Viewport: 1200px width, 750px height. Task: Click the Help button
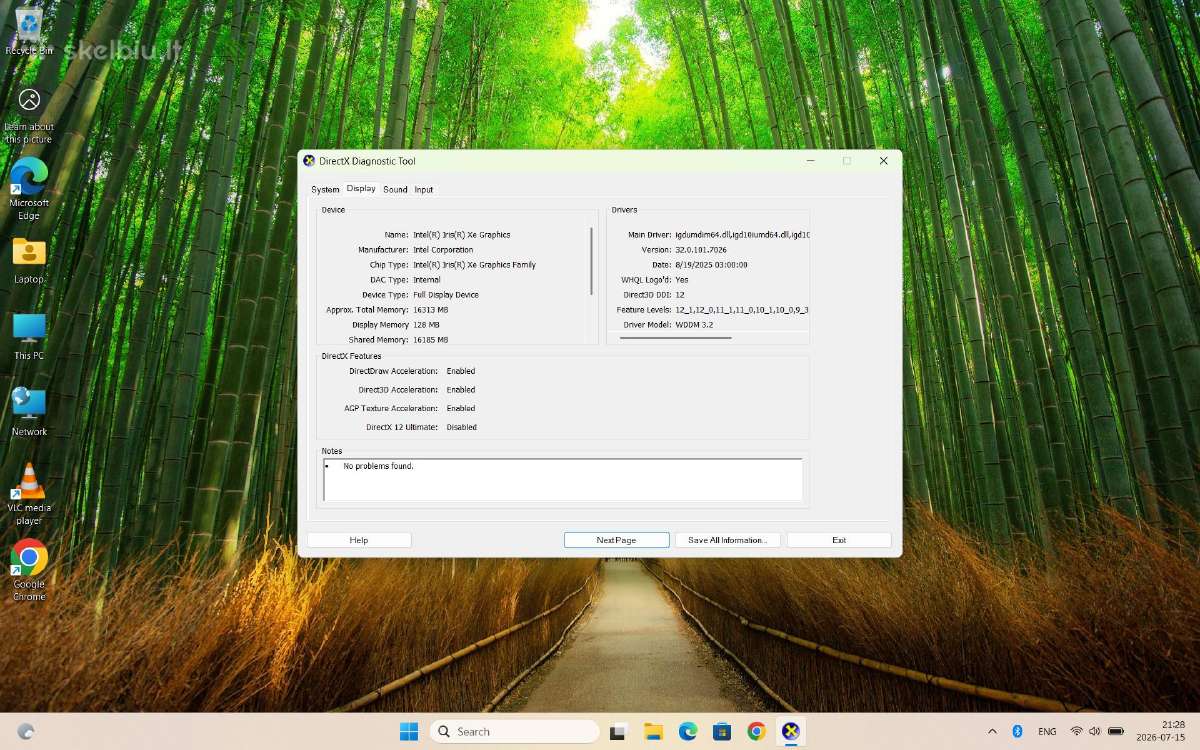point(359,540)
